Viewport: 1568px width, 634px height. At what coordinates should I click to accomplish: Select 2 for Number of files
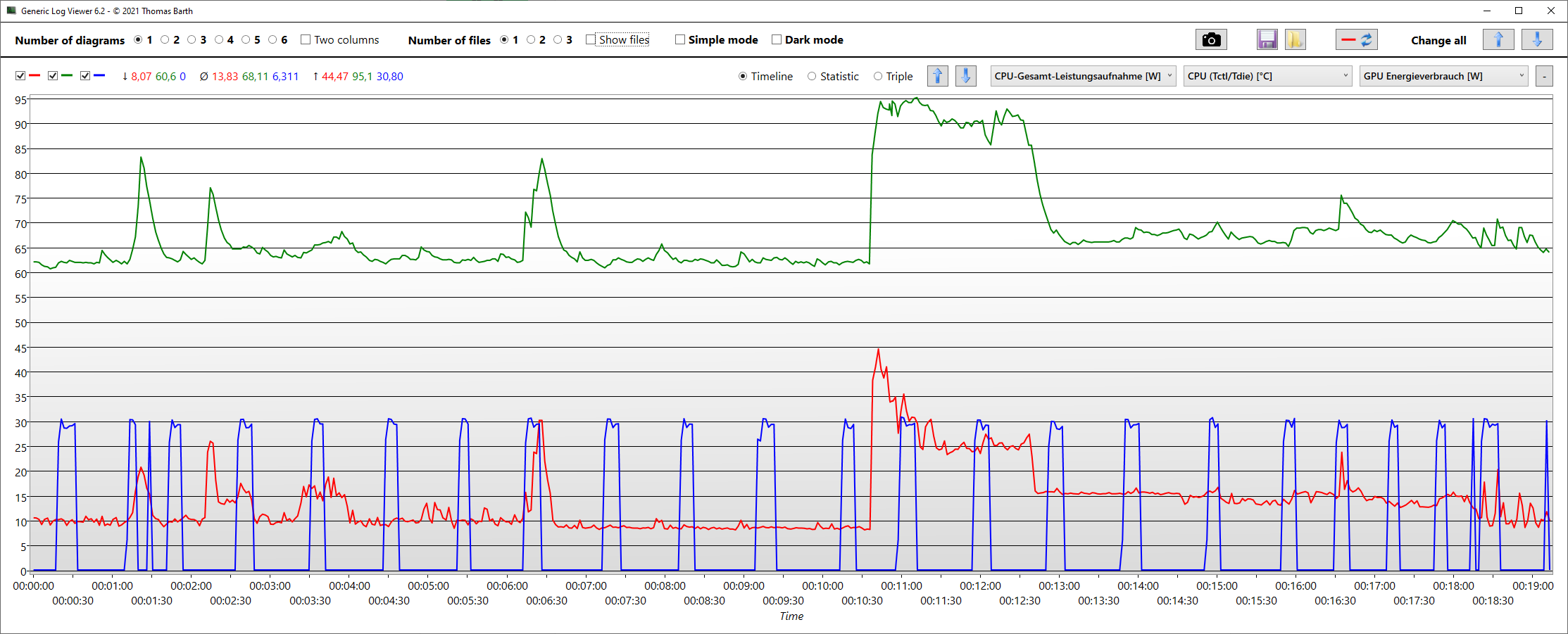(531, 40)
